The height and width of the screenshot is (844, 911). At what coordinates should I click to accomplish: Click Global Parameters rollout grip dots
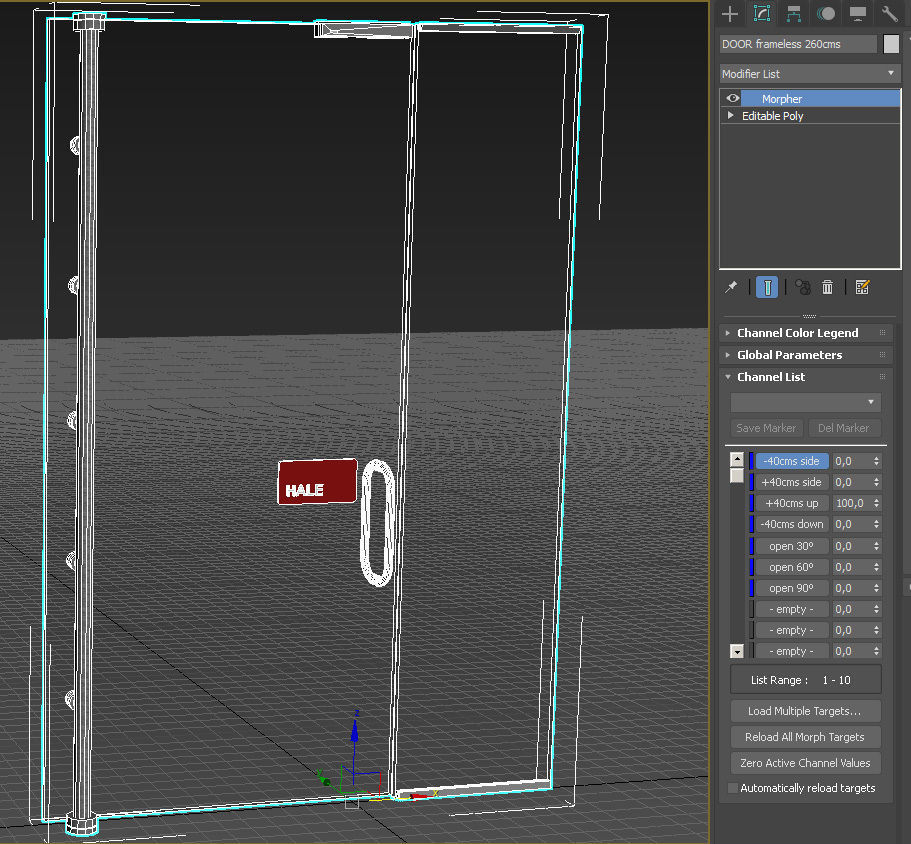click(x=883, y=355)
